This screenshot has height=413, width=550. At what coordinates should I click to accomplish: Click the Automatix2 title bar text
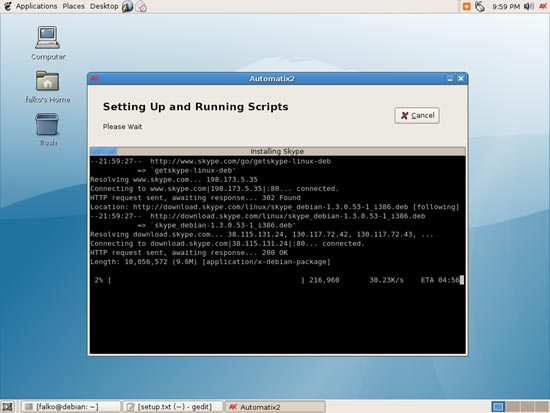(272, 79)
